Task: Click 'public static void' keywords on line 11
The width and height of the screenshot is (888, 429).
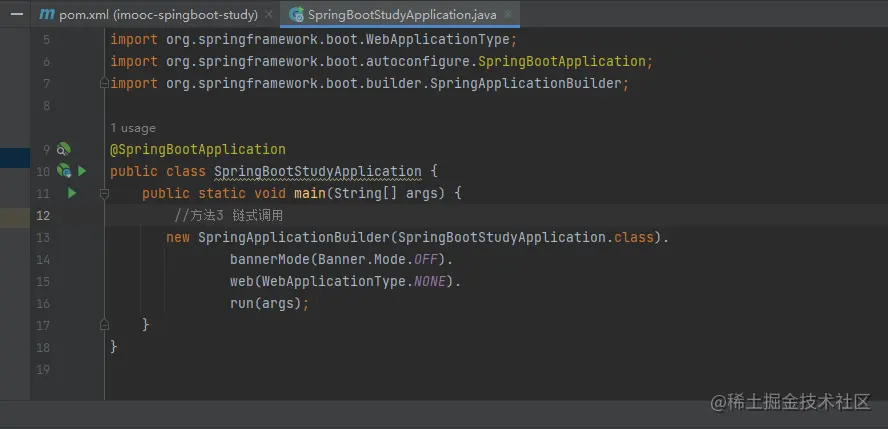Action: coord(214,194)
